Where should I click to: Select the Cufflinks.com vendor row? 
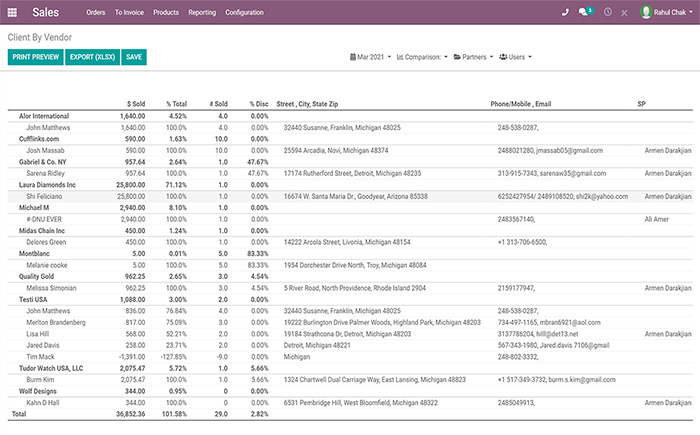click(350, 139)
